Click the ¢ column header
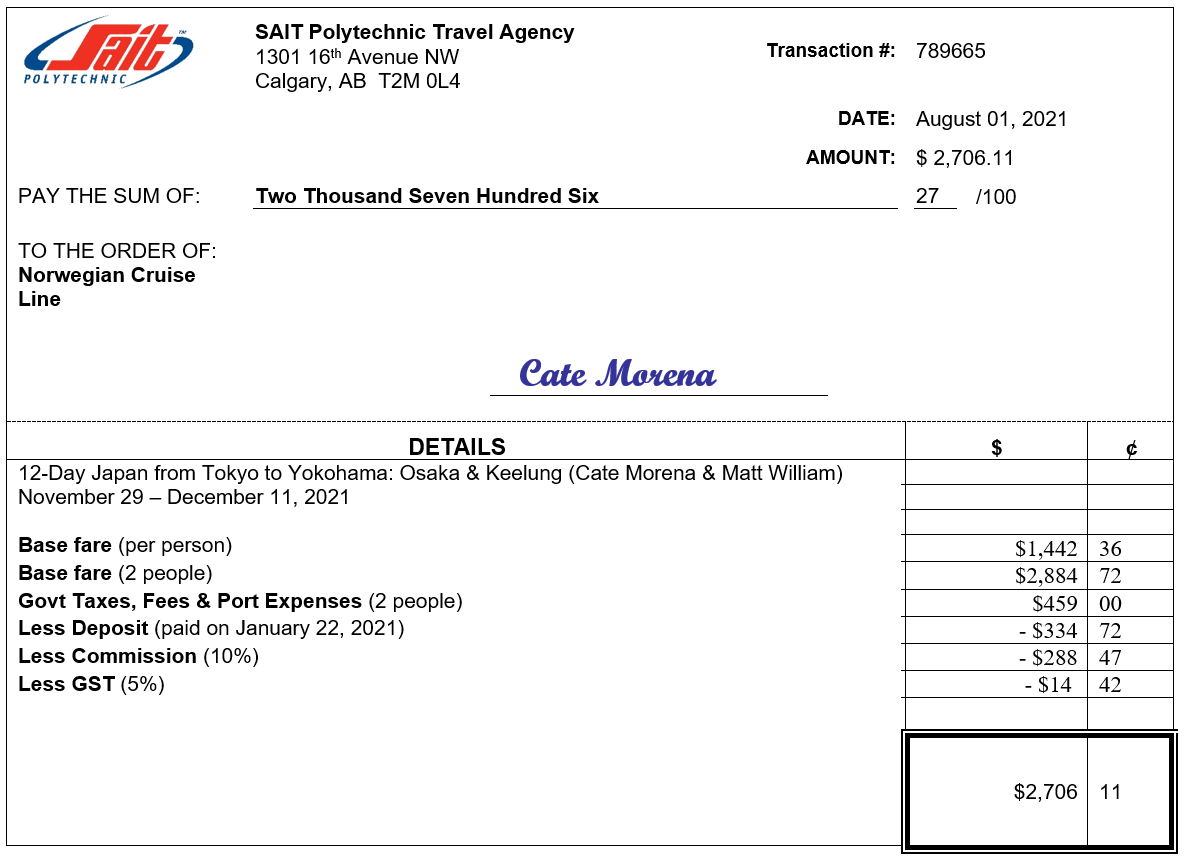 [x=1131, y=449]
